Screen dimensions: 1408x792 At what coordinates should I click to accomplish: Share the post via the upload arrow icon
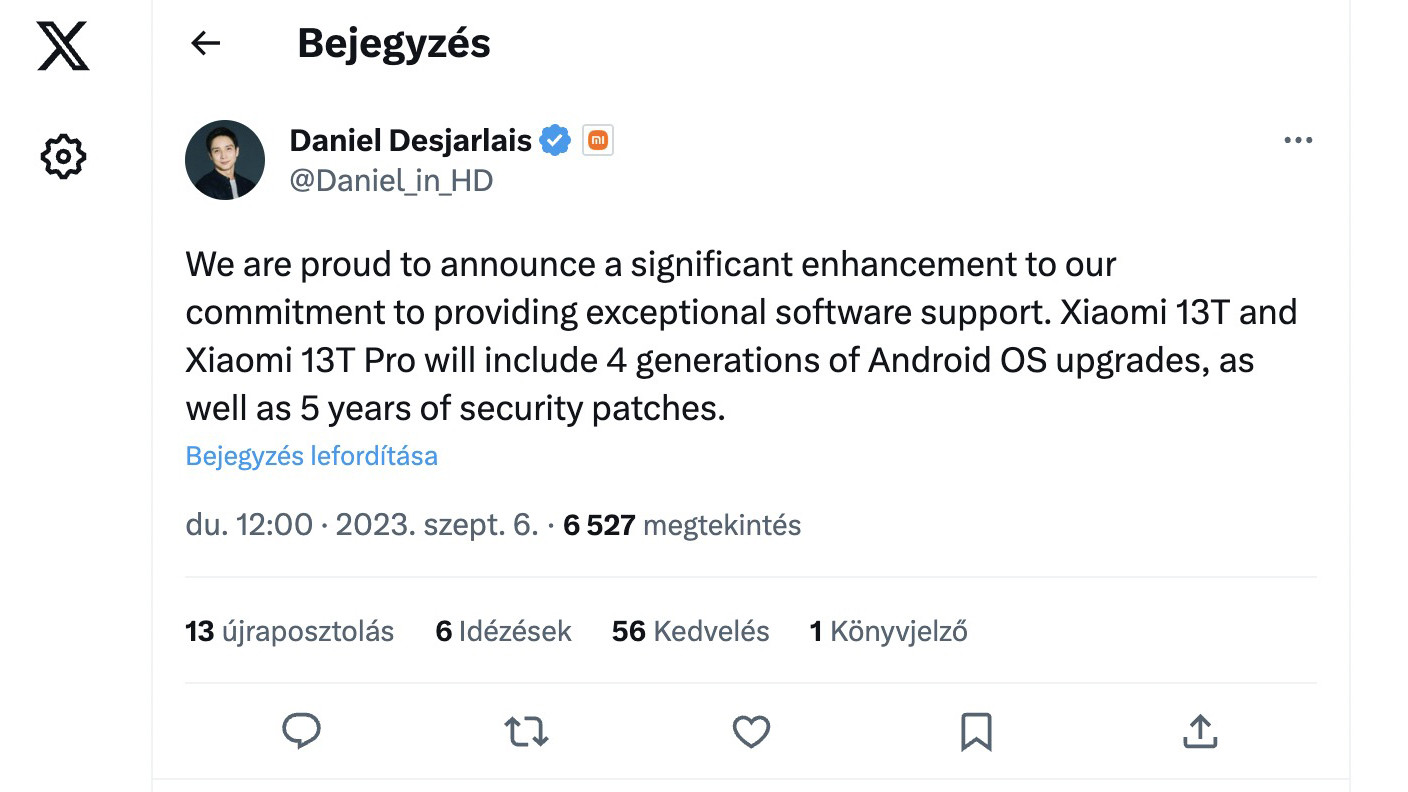[x=1198, y=732]
